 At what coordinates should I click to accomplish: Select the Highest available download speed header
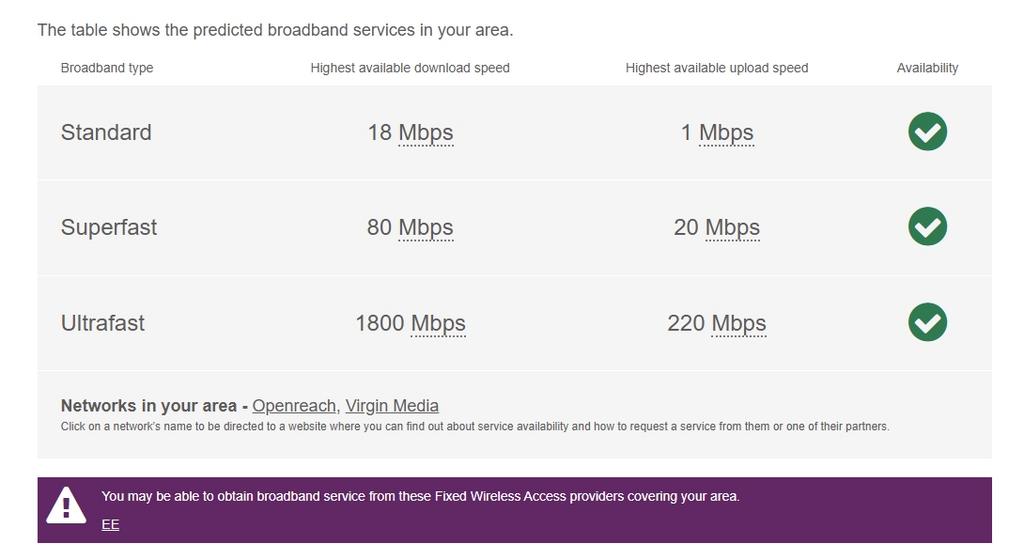pos(410,68)
